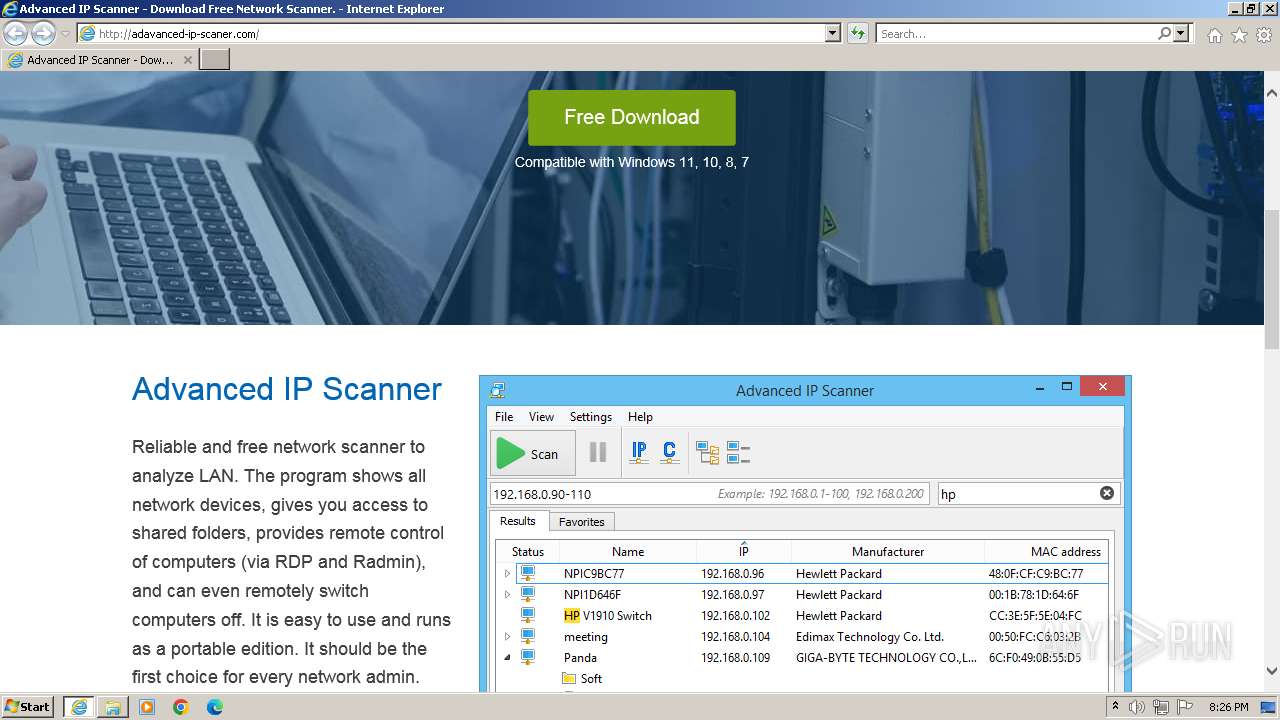Image resolution: width=1280 pixels, height=720 pixels.
Task: Go back with the browser Back arrow
Action: 15,34
